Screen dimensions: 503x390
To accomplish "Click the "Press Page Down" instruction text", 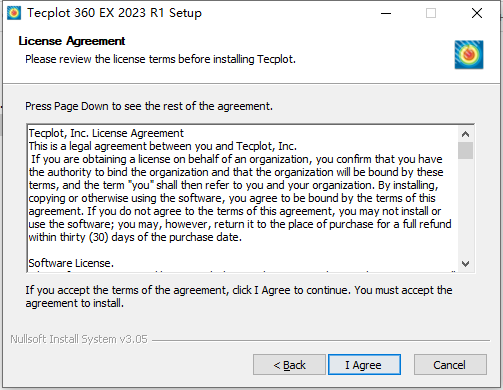I will [149, 106].
